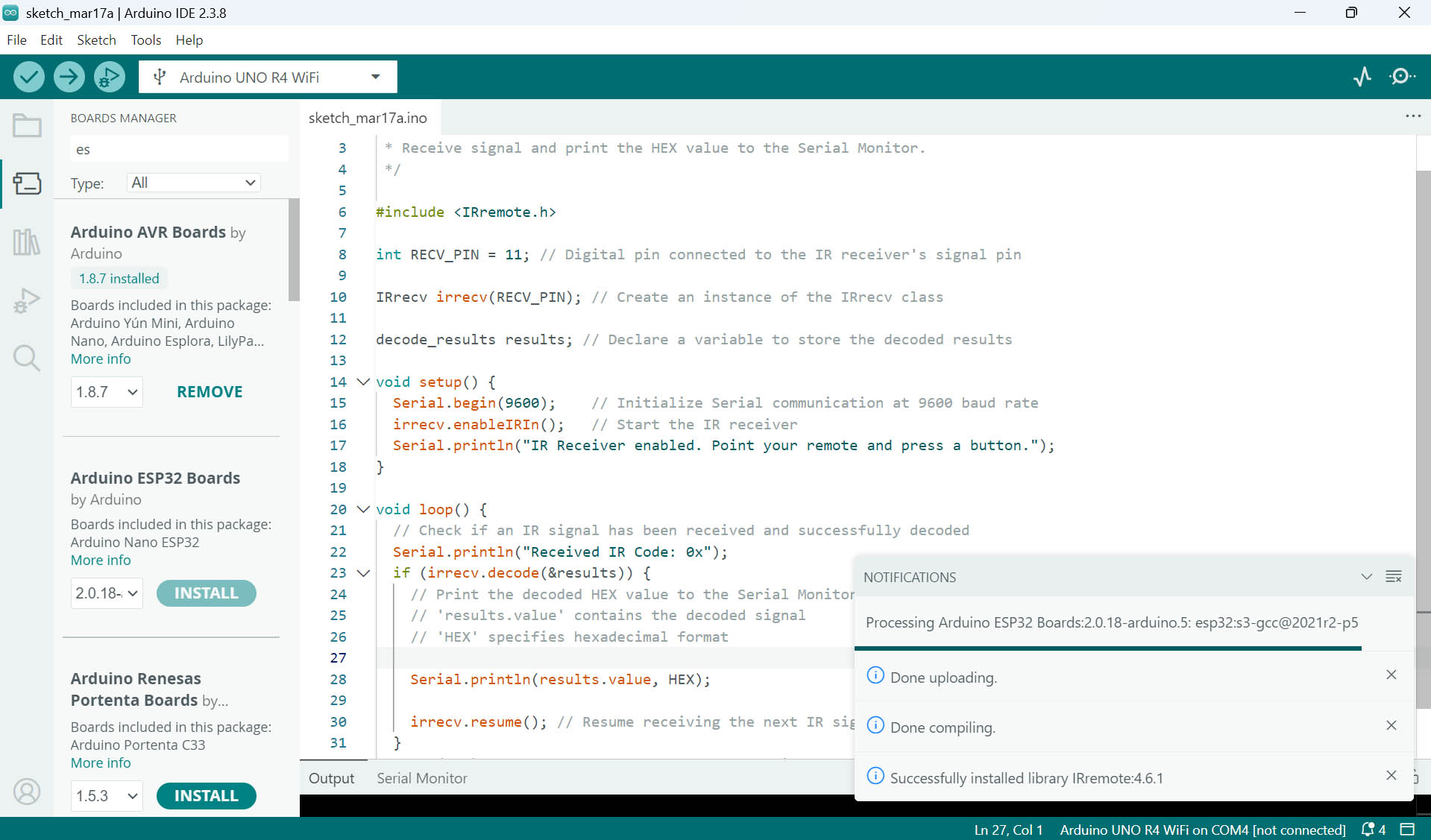Click the Verify sketch checkmark button
1431x840 pixels.
tap(29, 77)
